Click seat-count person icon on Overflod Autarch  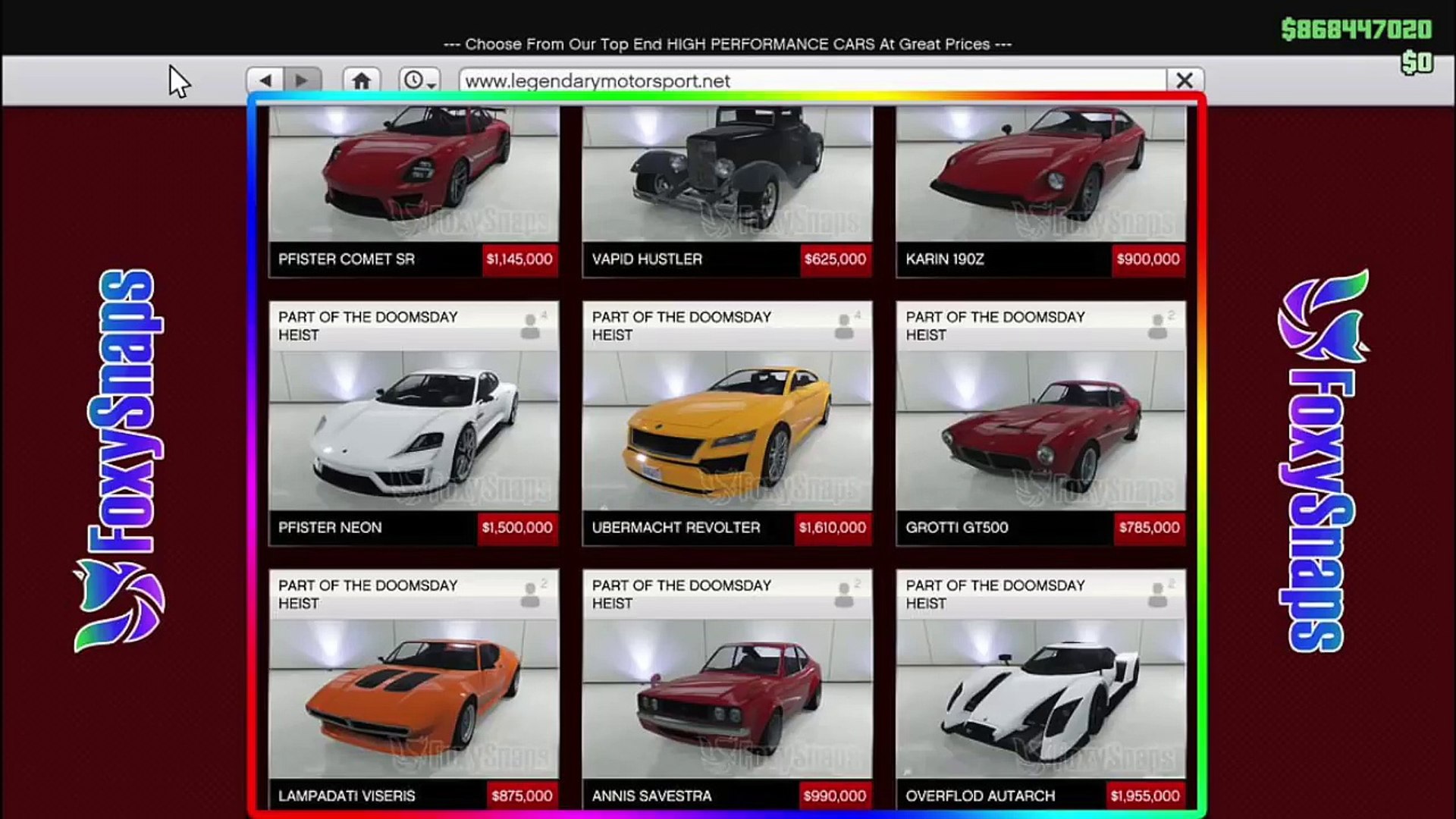[x=1157, y=595]
